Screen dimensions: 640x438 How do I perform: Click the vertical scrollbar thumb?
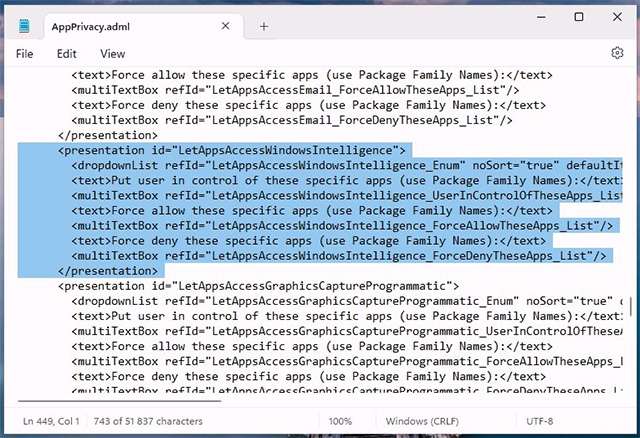click(x=630, y=306)
